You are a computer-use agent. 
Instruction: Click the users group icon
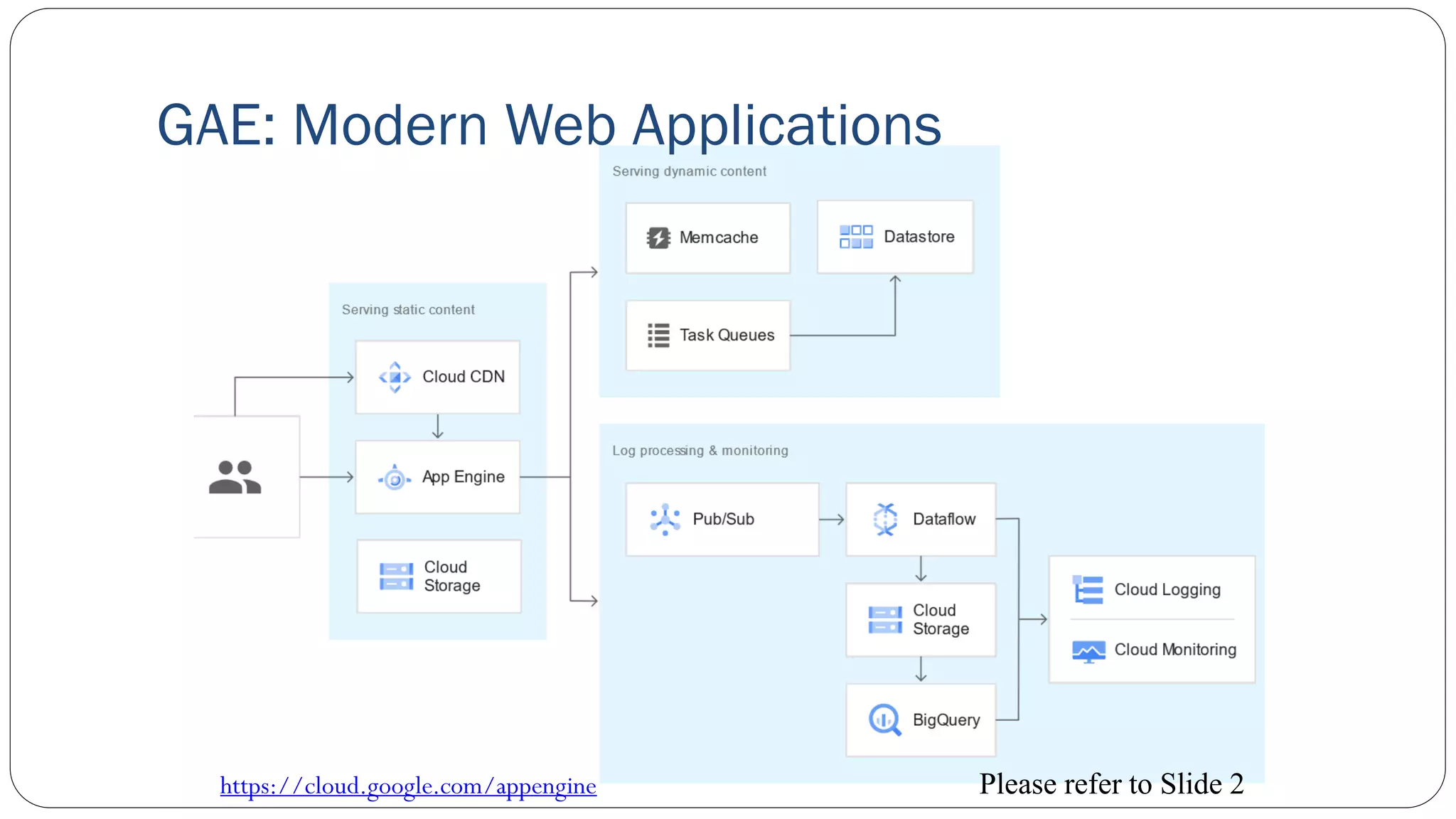tap(235, 477)
